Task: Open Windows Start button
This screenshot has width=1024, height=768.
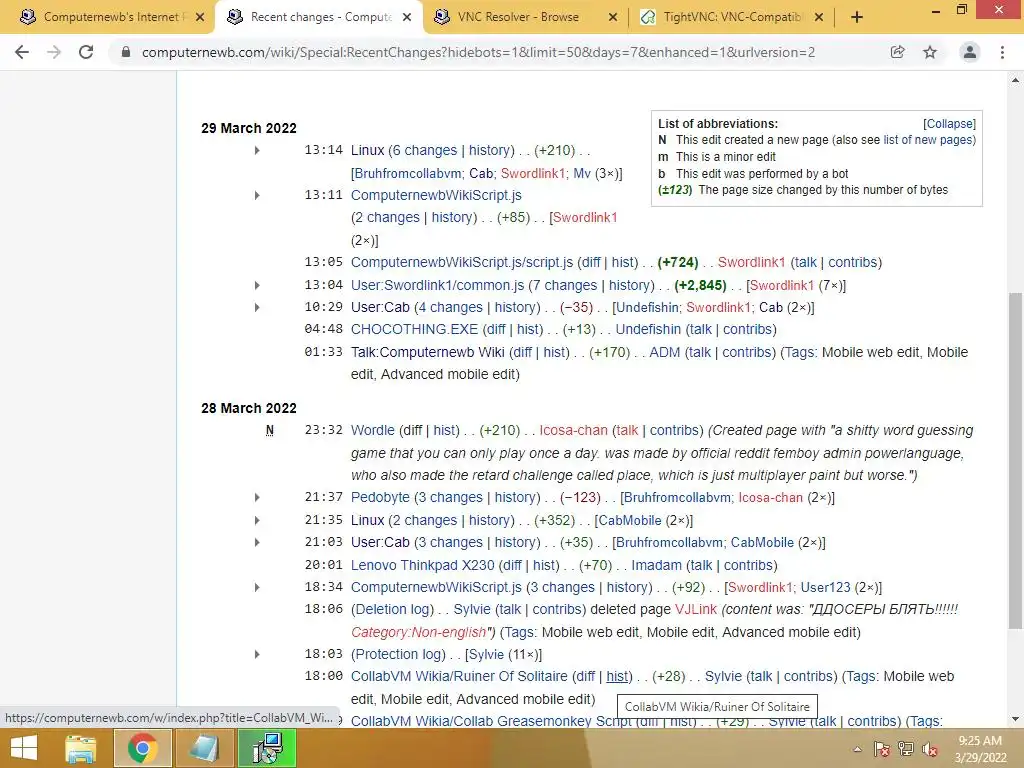Action: click(x=25, y=748)
